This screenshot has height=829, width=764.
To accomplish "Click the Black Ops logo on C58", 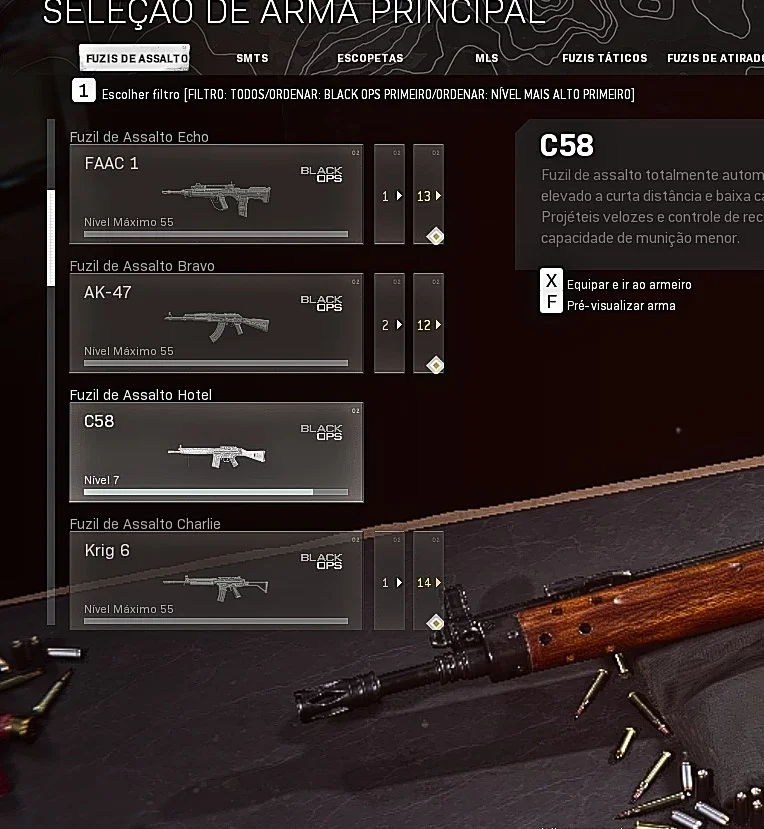I will click(x=321, y=432).
